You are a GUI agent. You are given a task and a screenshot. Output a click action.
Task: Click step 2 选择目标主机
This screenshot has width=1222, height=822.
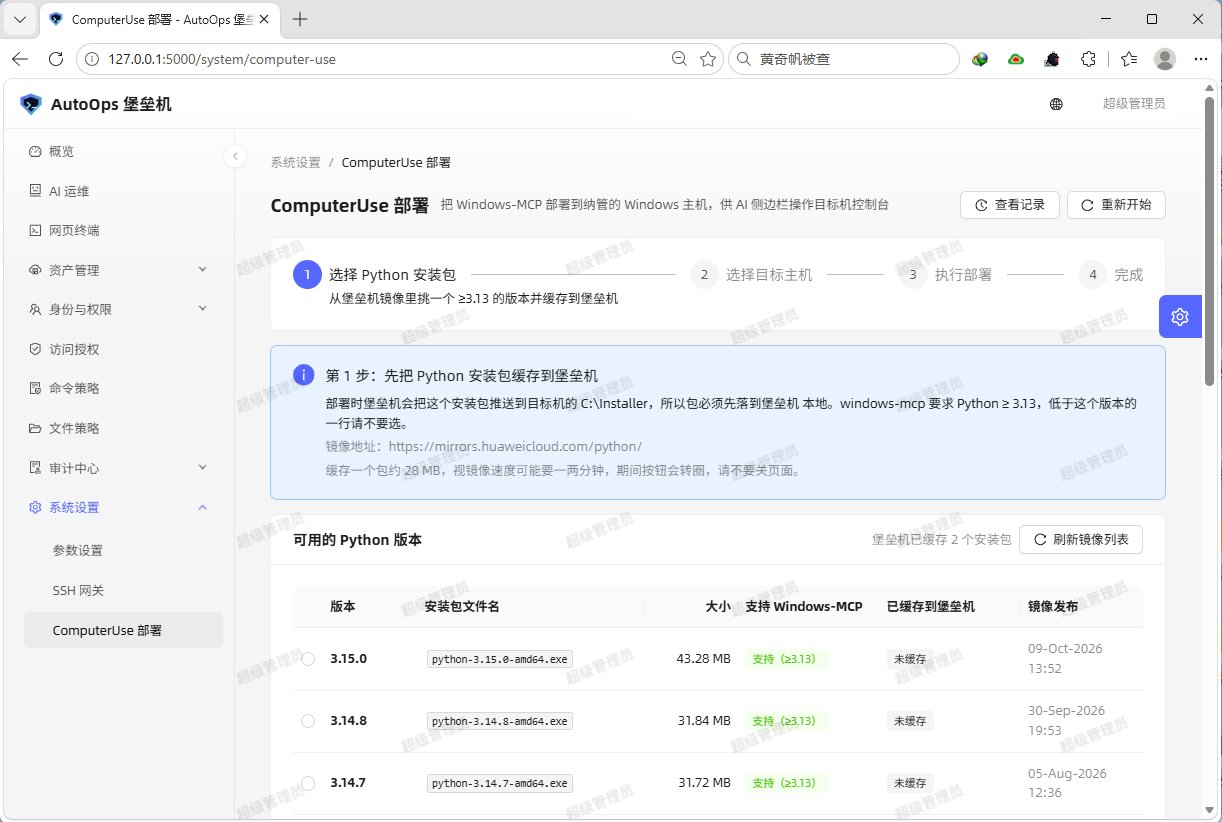pyautogui.click(x=752, y=275)
